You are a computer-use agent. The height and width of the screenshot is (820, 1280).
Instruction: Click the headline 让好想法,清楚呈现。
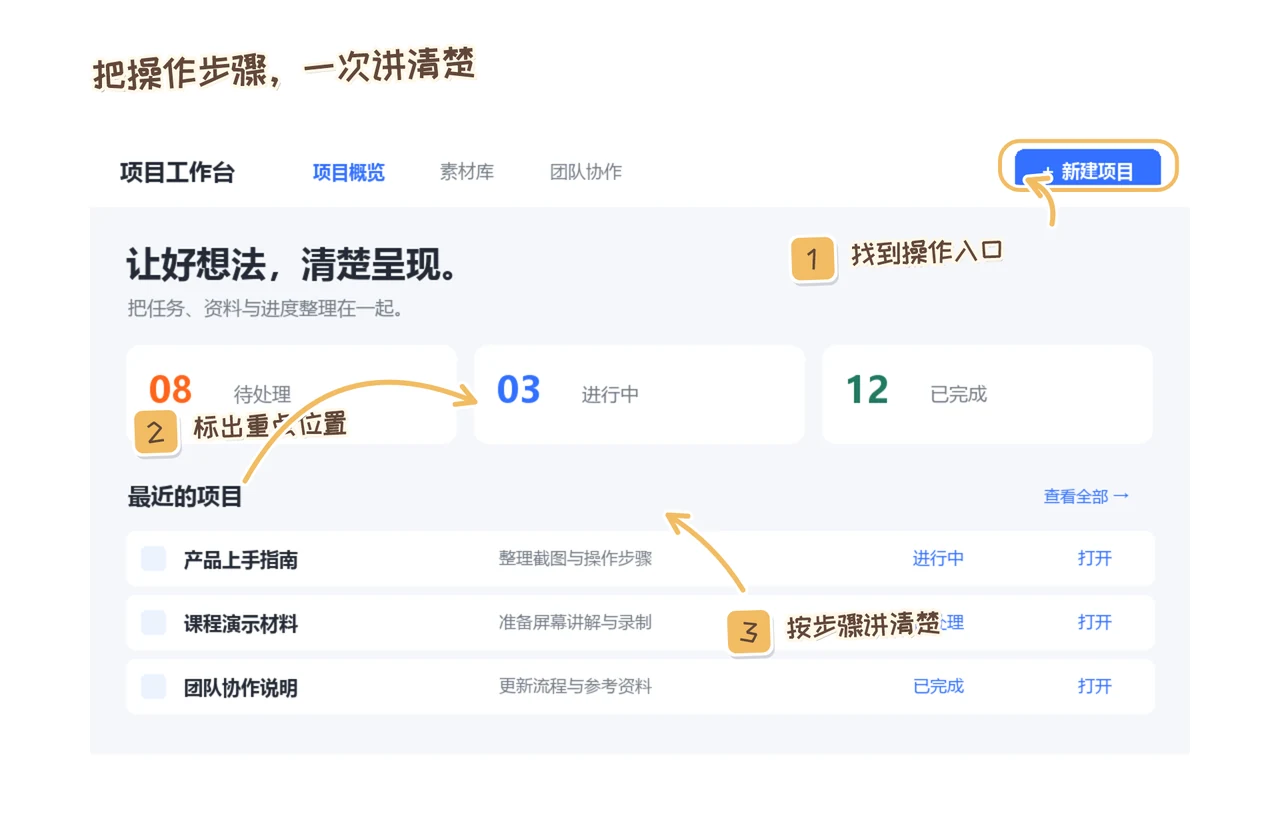[292, 266]
